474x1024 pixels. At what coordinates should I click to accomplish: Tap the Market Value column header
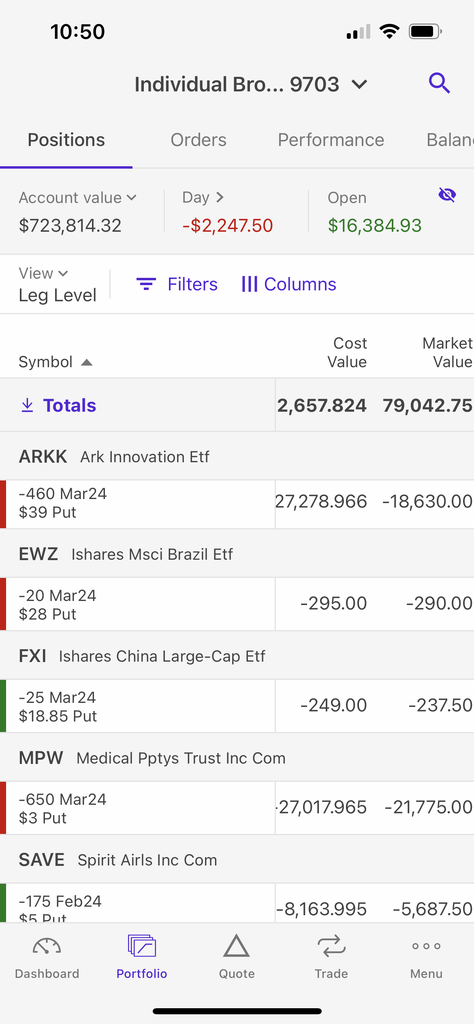point(447,353)
